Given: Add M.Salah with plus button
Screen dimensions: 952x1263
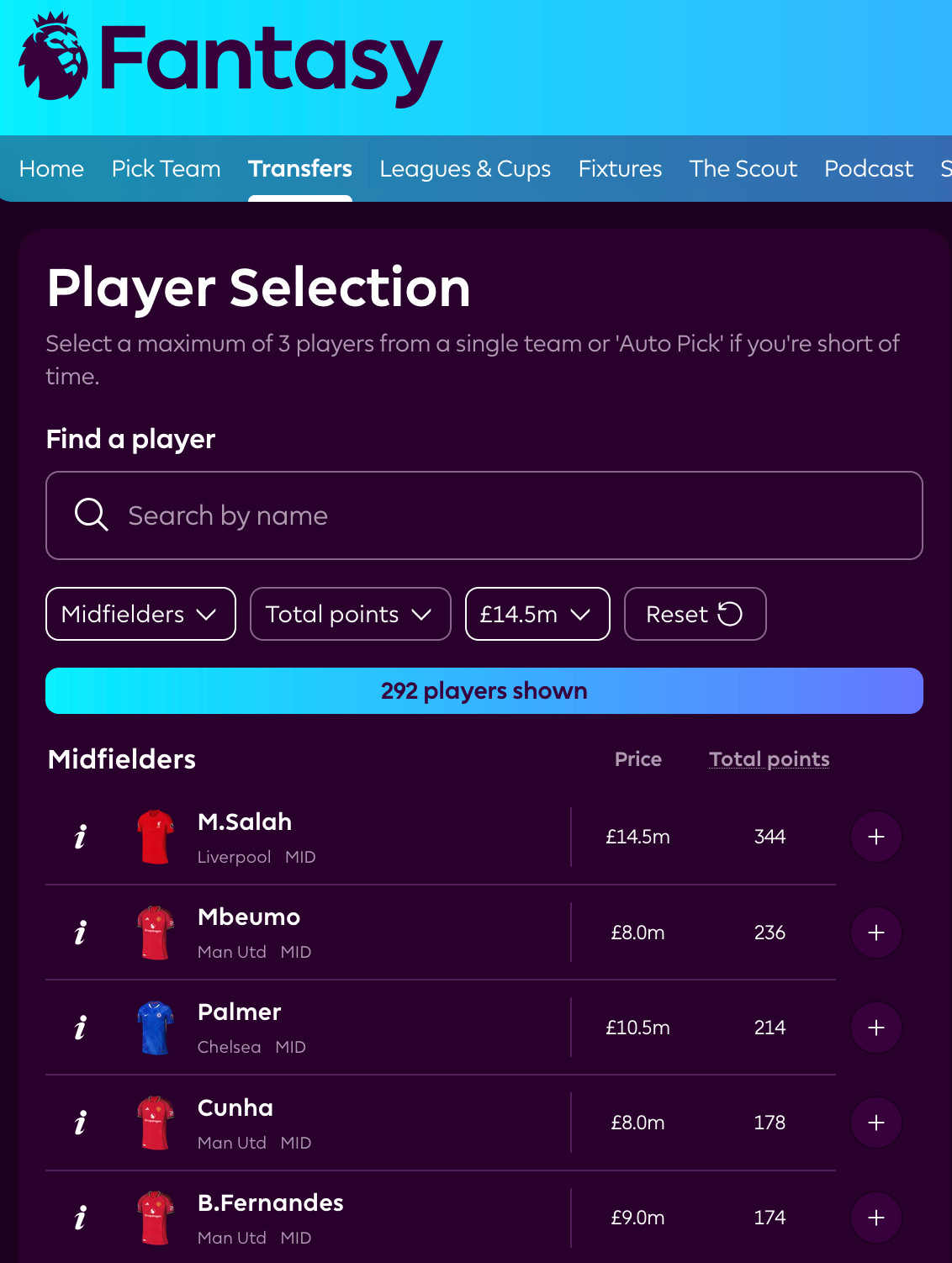Looking at the screenshot, I should (x=876, y=837).
